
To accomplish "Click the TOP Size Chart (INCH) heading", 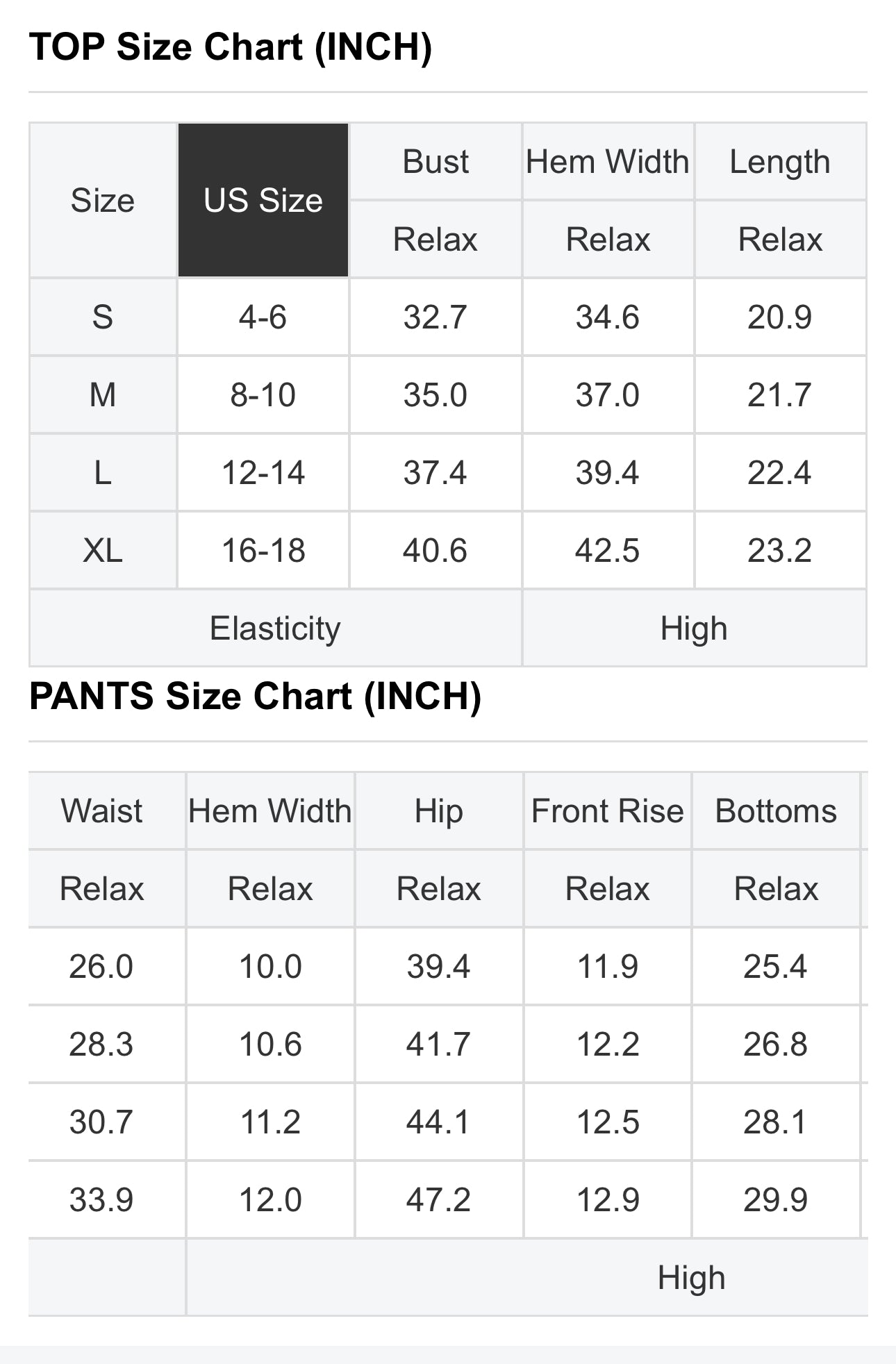I will point(231,47).
